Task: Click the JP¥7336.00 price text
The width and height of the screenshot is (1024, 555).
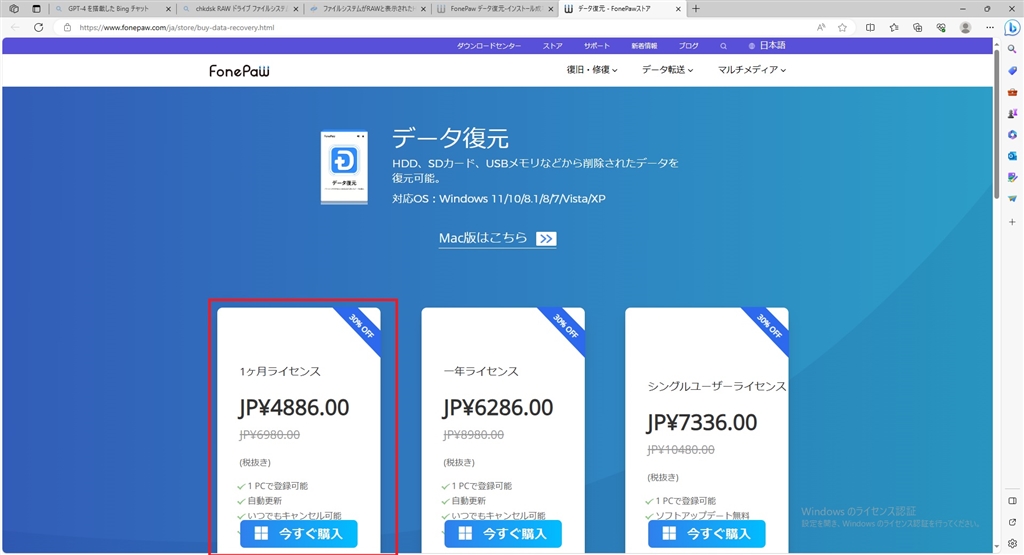Action: [702, 423]
